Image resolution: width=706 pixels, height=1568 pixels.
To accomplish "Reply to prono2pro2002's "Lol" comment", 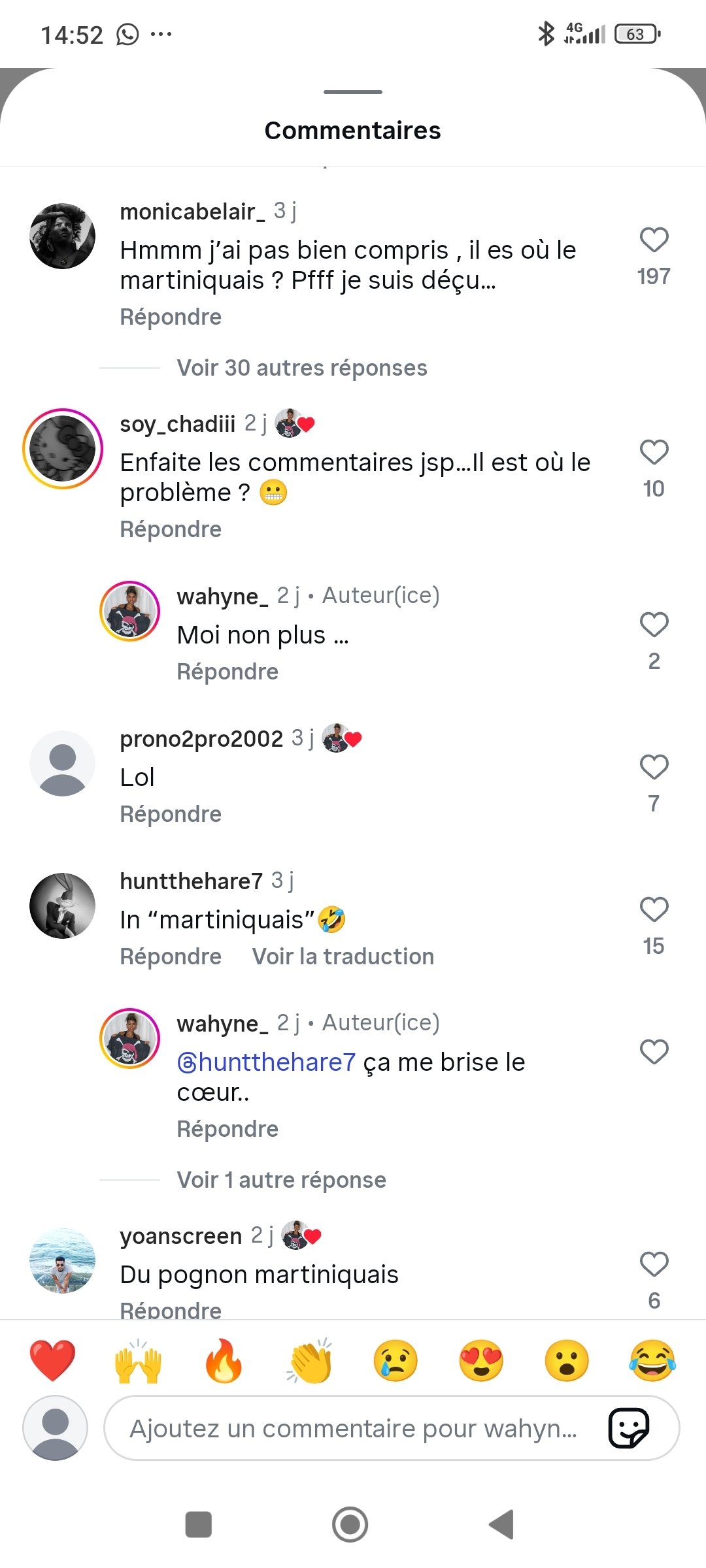I will tap(171, 814).
